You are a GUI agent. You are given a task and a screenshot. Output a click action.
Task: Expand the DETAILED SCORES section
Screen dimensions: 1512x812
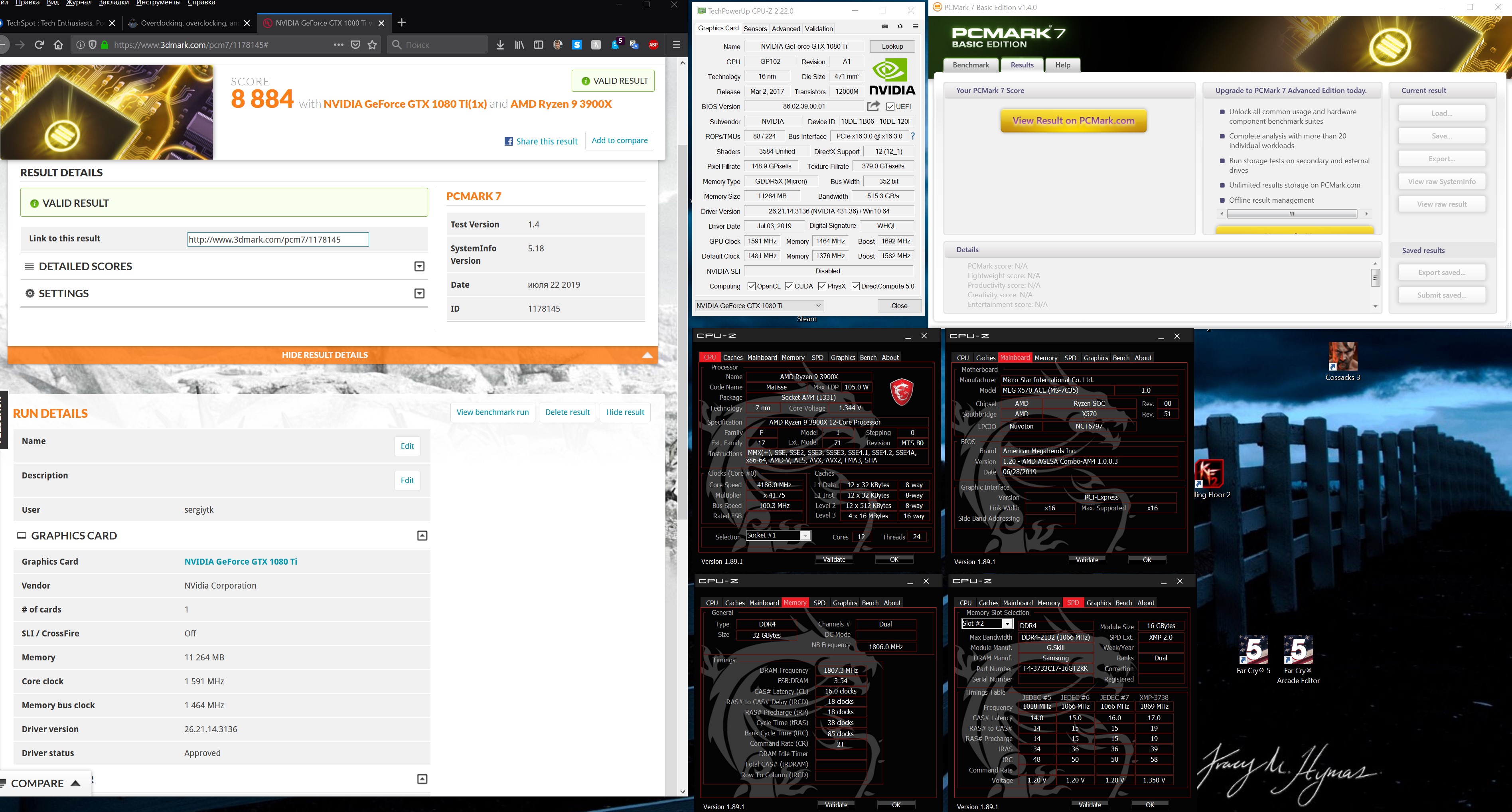click(x=419, y=267)
